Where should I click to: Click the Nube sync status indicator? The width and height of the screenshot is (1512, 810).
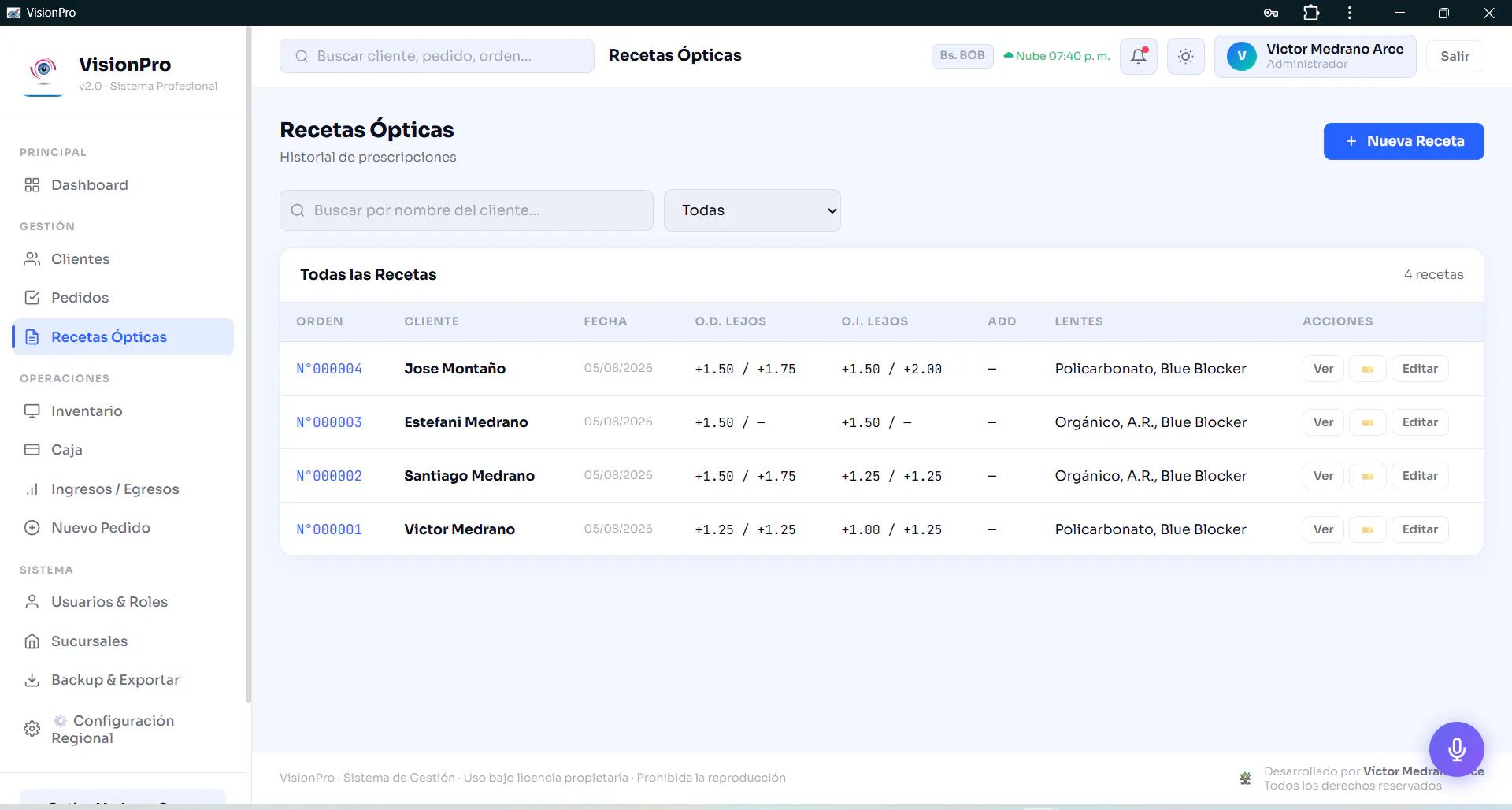(x=1057, y=56)
